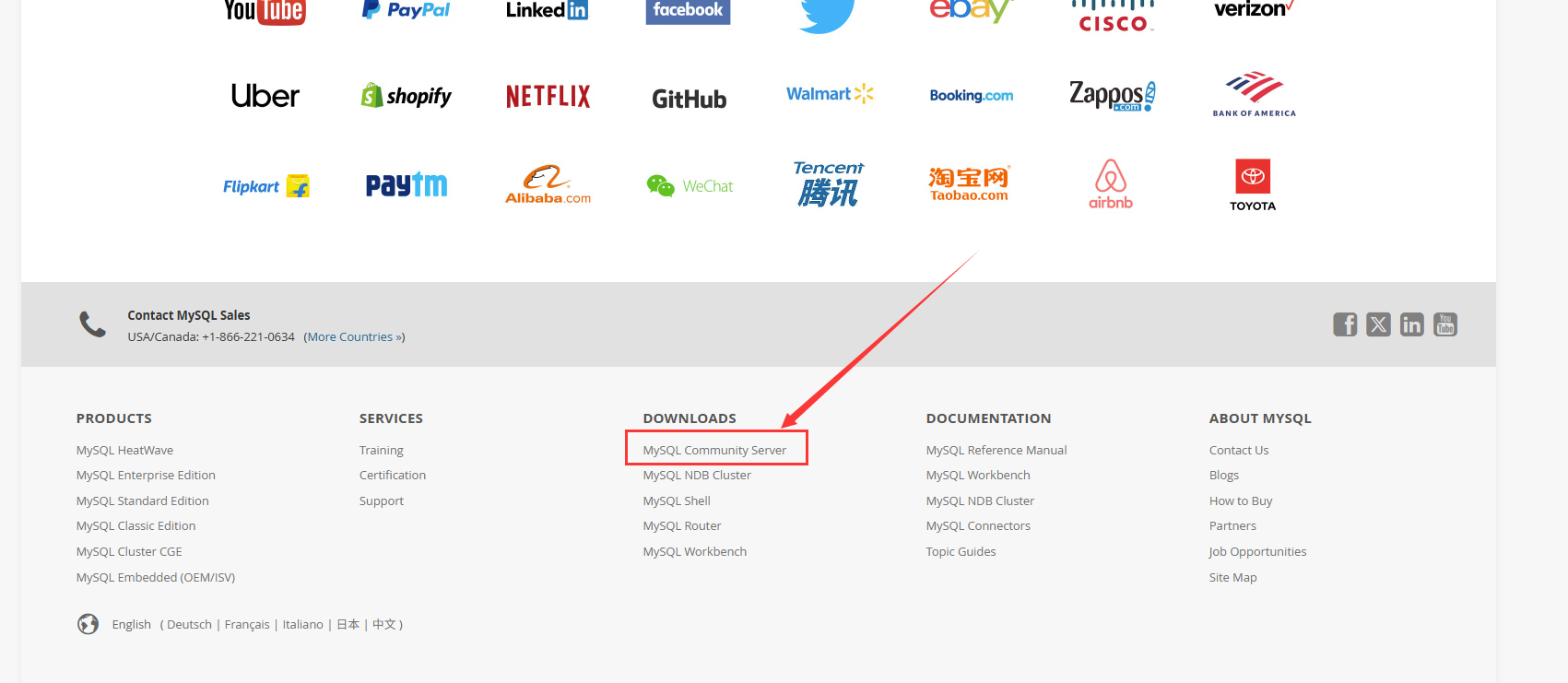The height and width of the screenshot is (683, 1568).
Task: Open MySQL Community Server download link
Action: pos(714,450)
